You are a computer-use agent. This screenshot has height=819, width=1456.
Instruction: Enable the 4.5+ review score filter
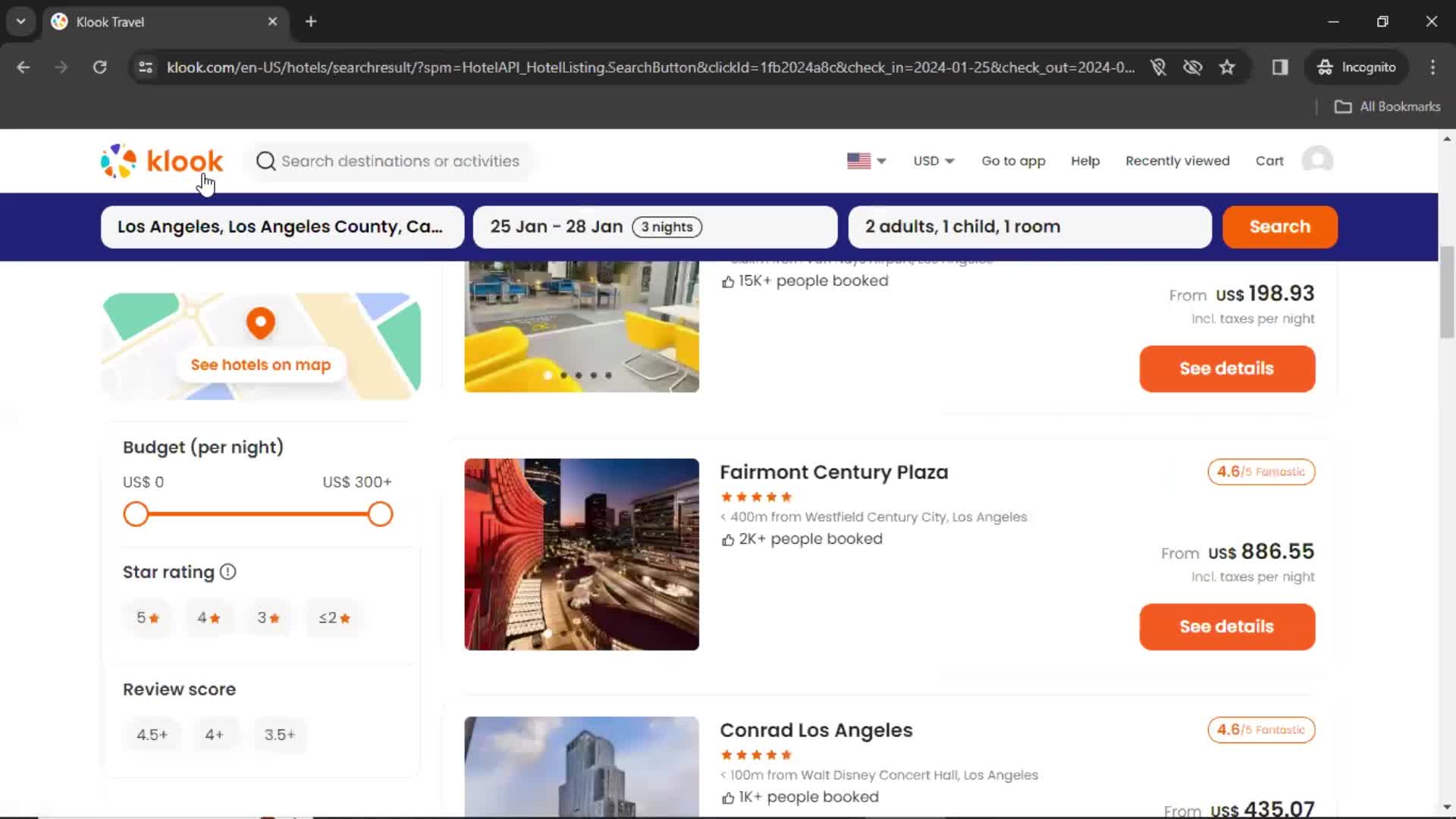[151, 734]
